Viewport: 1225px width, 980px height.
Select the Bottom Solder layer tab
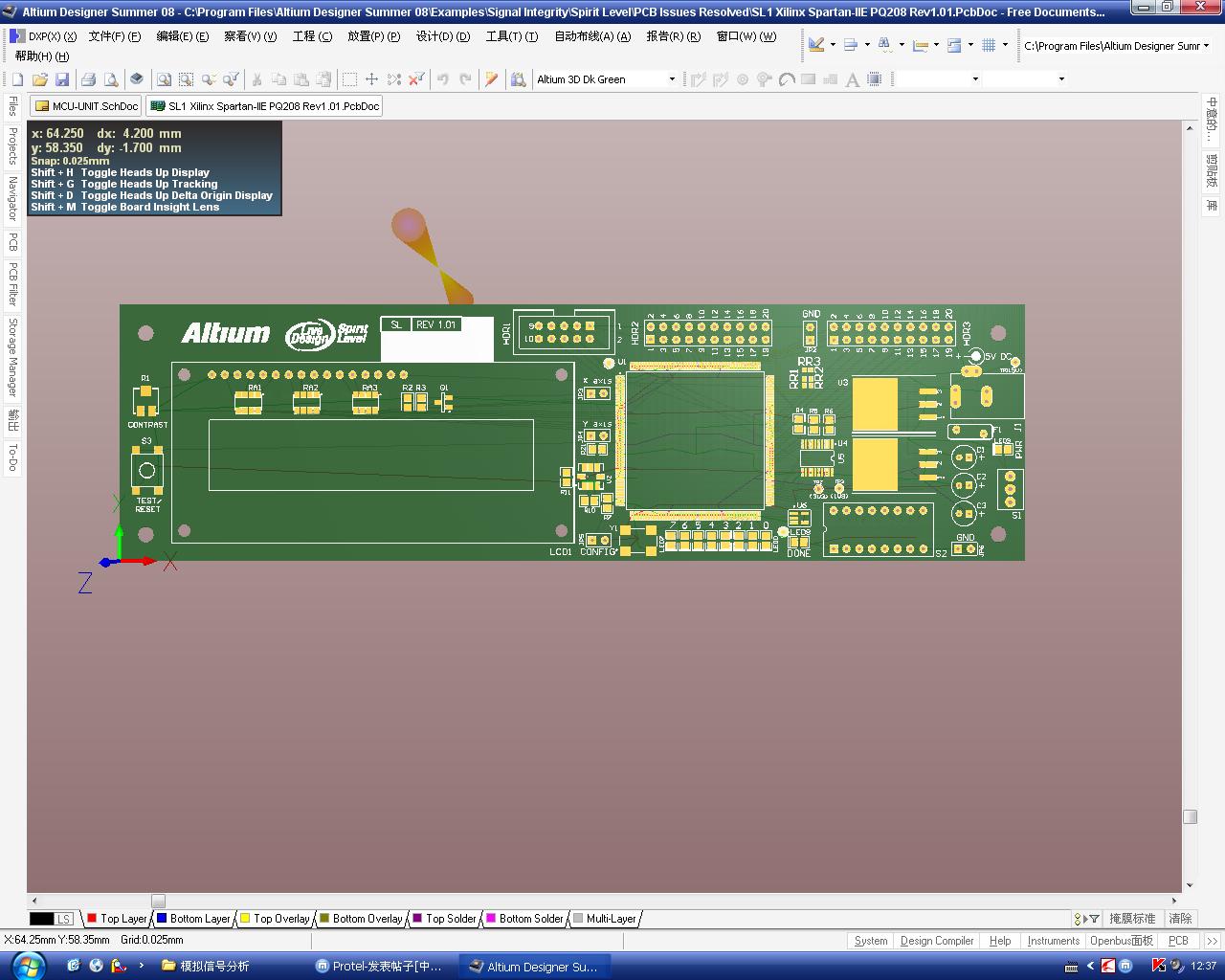tap(524, 919)
